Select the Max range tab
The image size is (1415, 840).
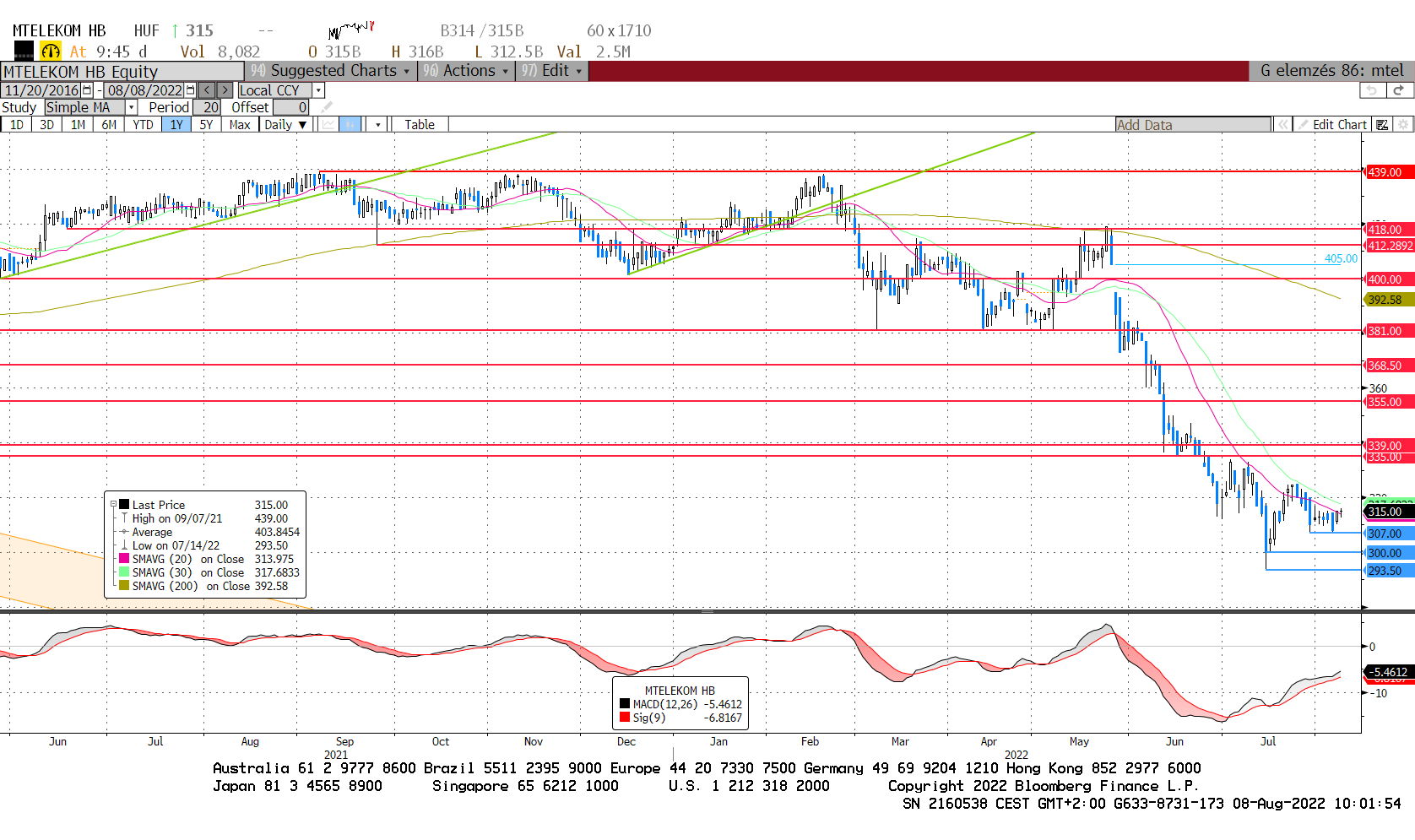tap(240, 125)
